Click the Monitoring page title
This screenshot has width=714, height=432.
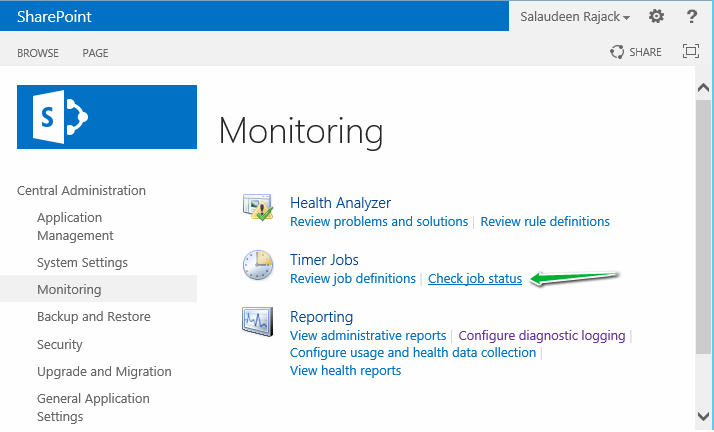click(301, 131)
